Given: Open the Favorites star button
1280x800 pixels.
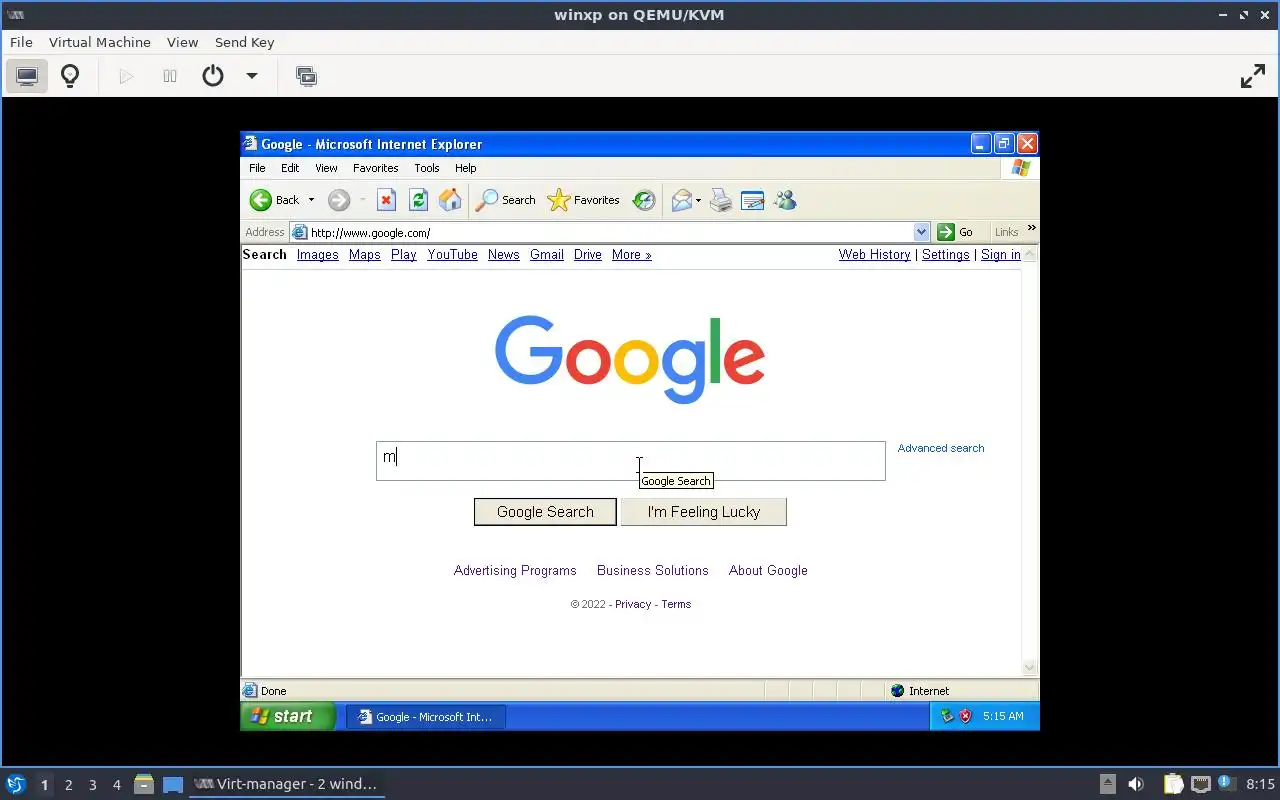Looking at the screenshot, I should point(584,200).
